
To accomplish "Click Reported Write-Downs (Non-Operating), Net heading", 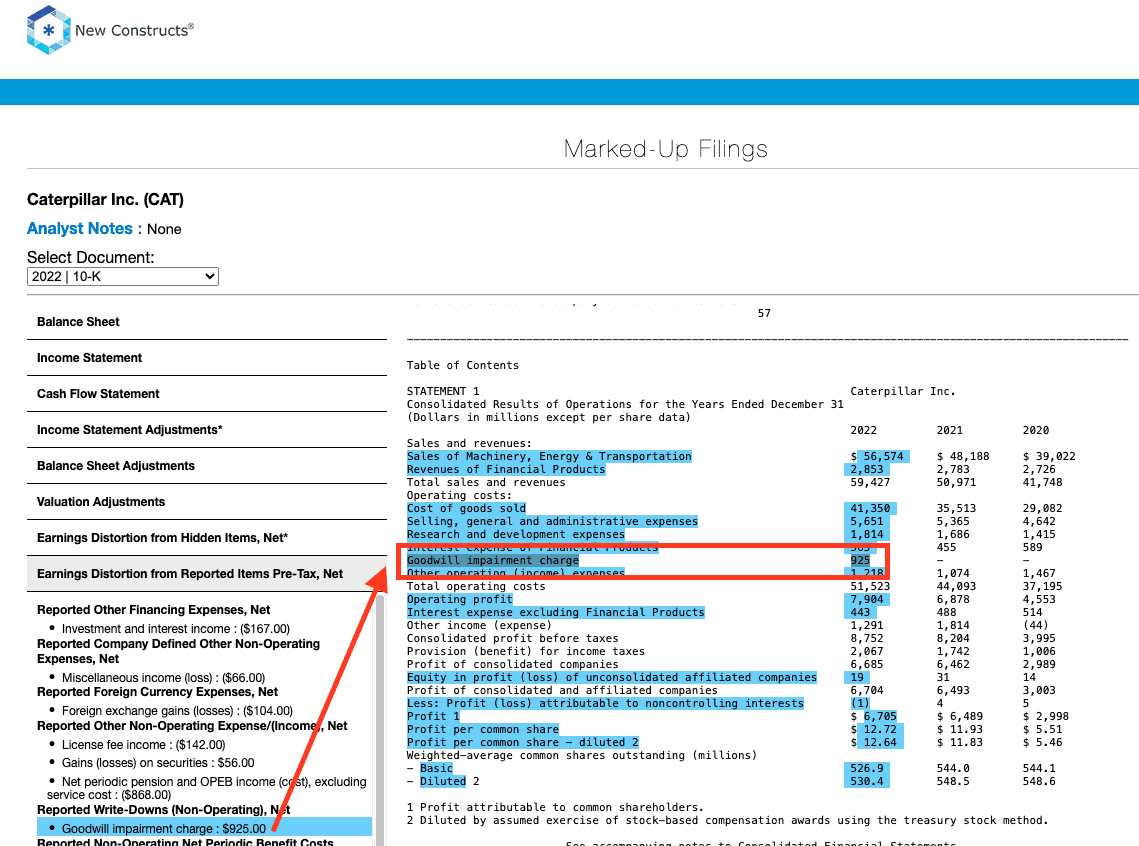I will [x=163, y=810].
